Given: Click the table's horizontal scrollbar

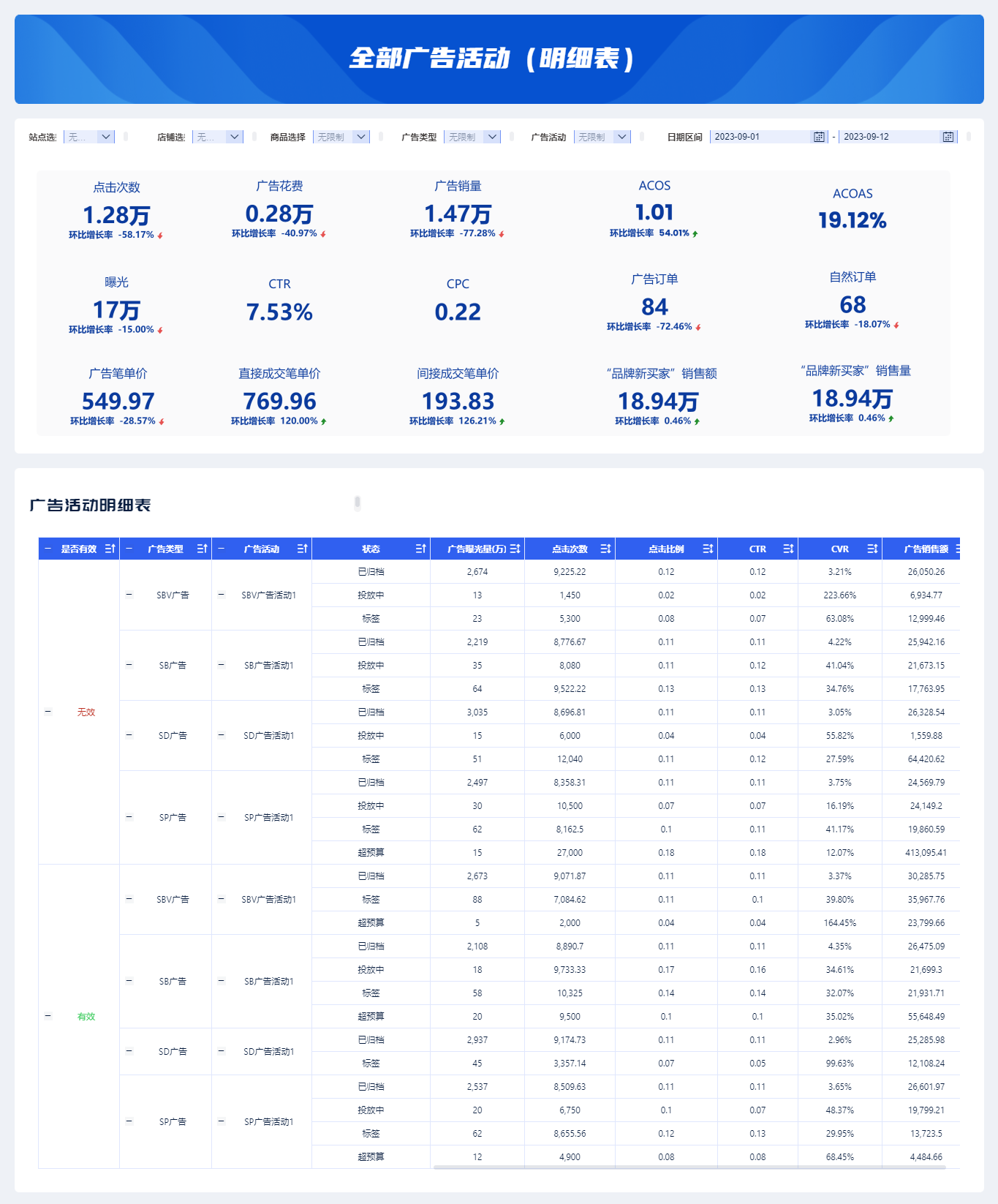Looking at the screenshot, I should coord(689,1167).
